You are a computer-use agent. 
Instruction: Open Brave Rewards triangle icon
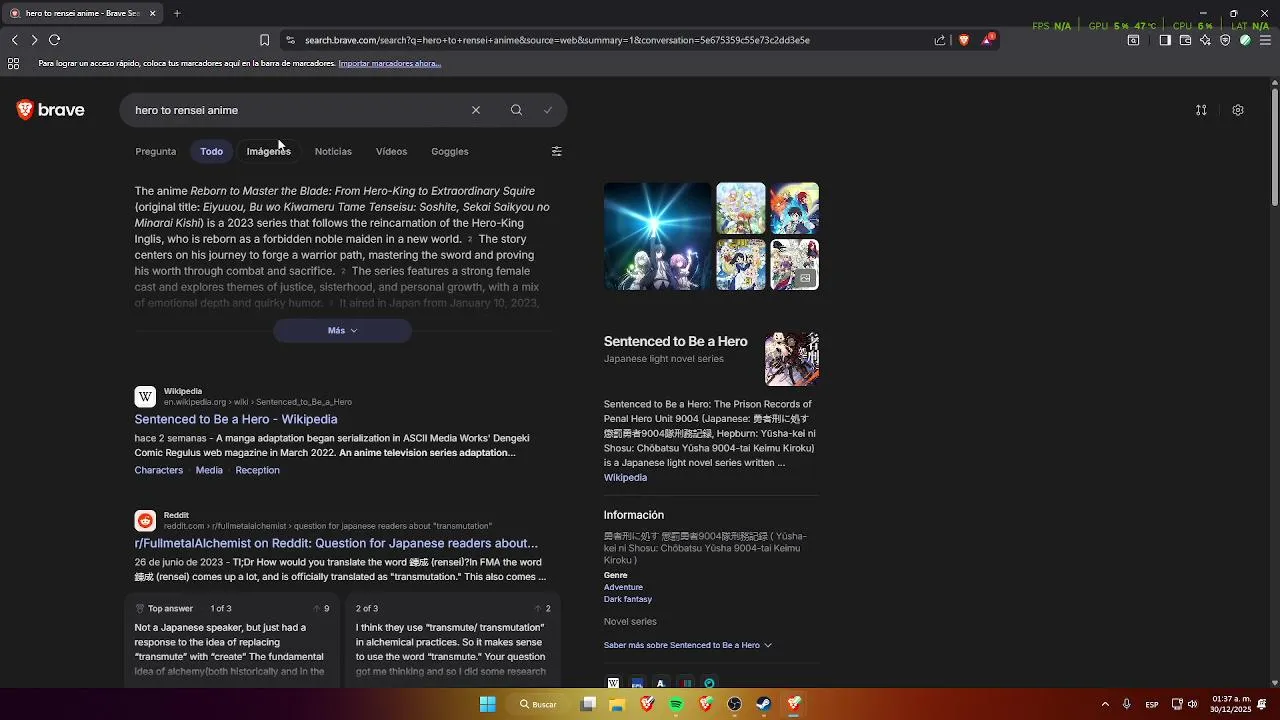tap(988, 40)
